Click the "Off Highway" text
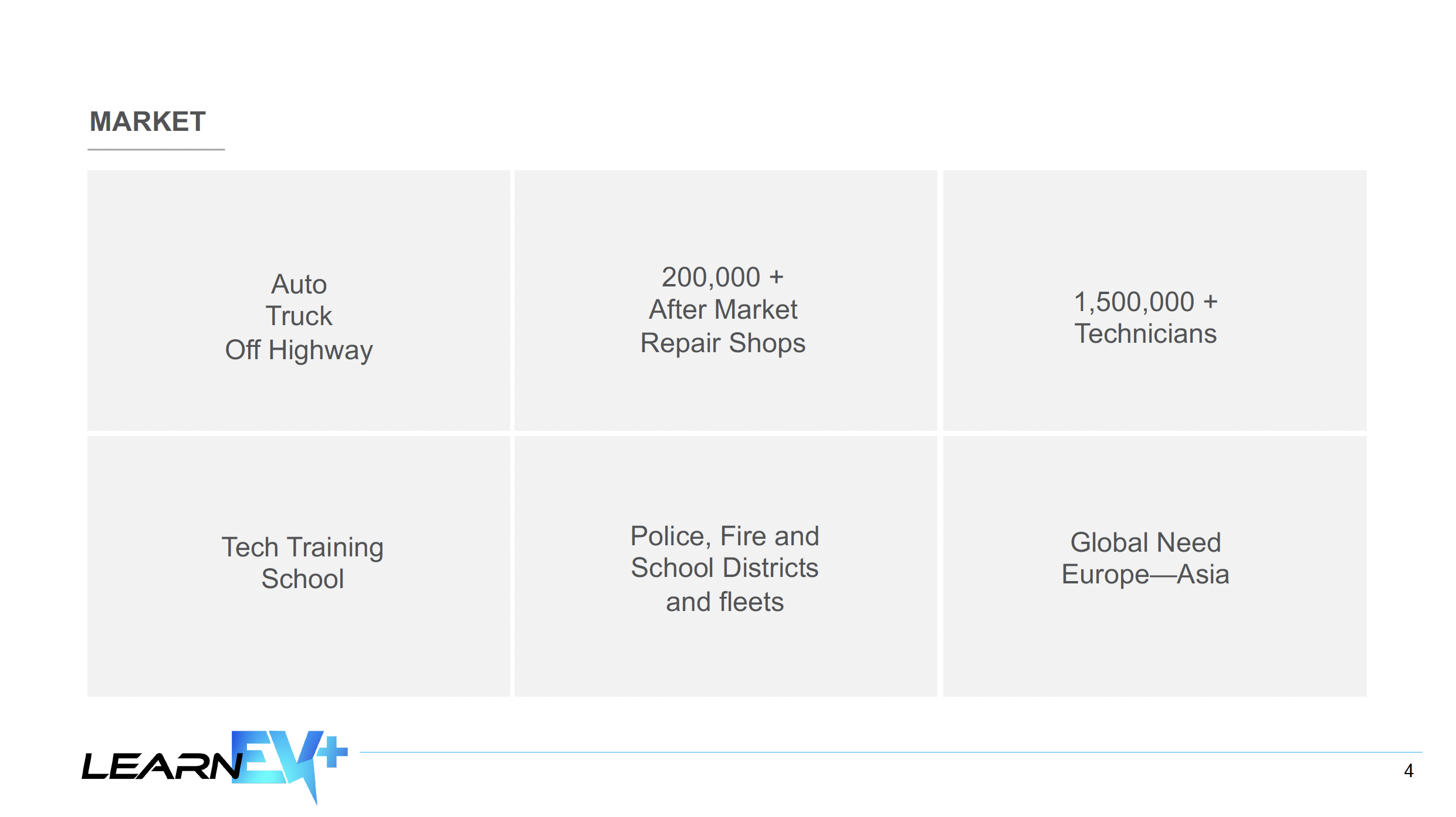Image resolution: width=1456 pixels, height=817 pixels. click(x=299, y=350)
